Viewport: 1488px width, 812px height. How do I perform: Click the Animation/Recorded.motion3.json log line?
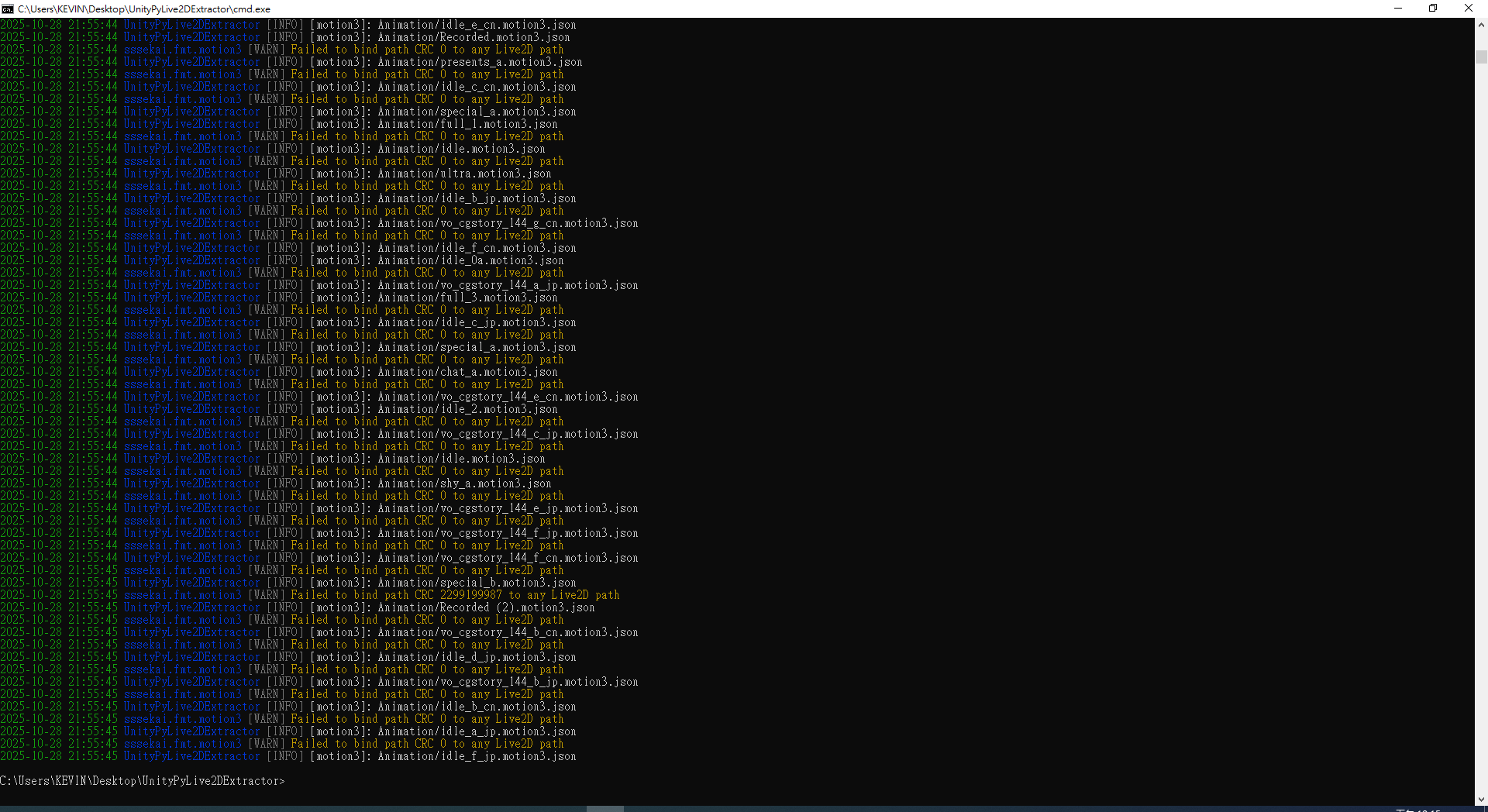[474, 37]
